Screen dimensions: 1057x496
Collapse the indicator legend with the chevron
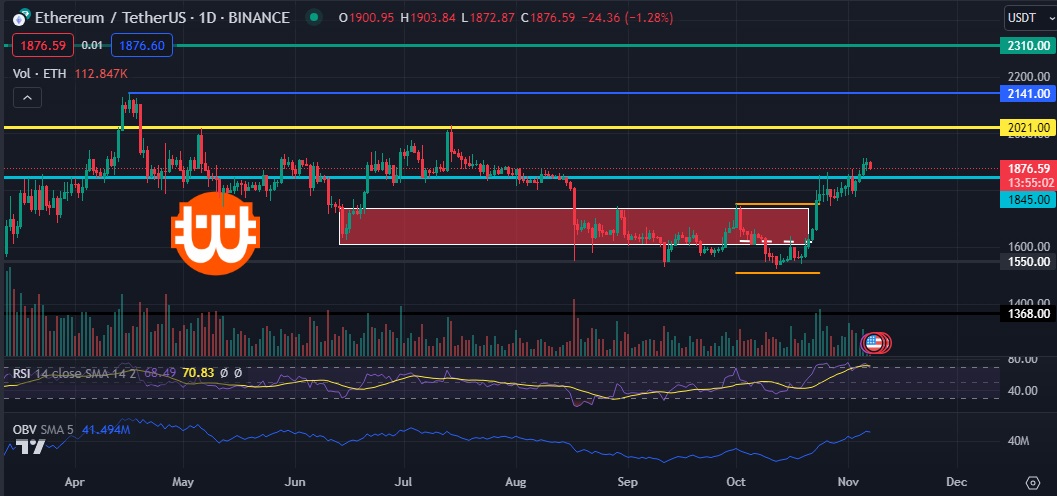pos(27,98)
